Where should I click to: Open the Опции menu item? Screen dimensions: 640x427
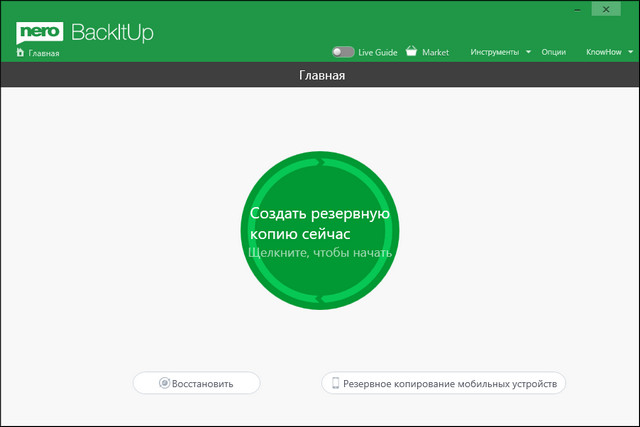tap(553, 51)
